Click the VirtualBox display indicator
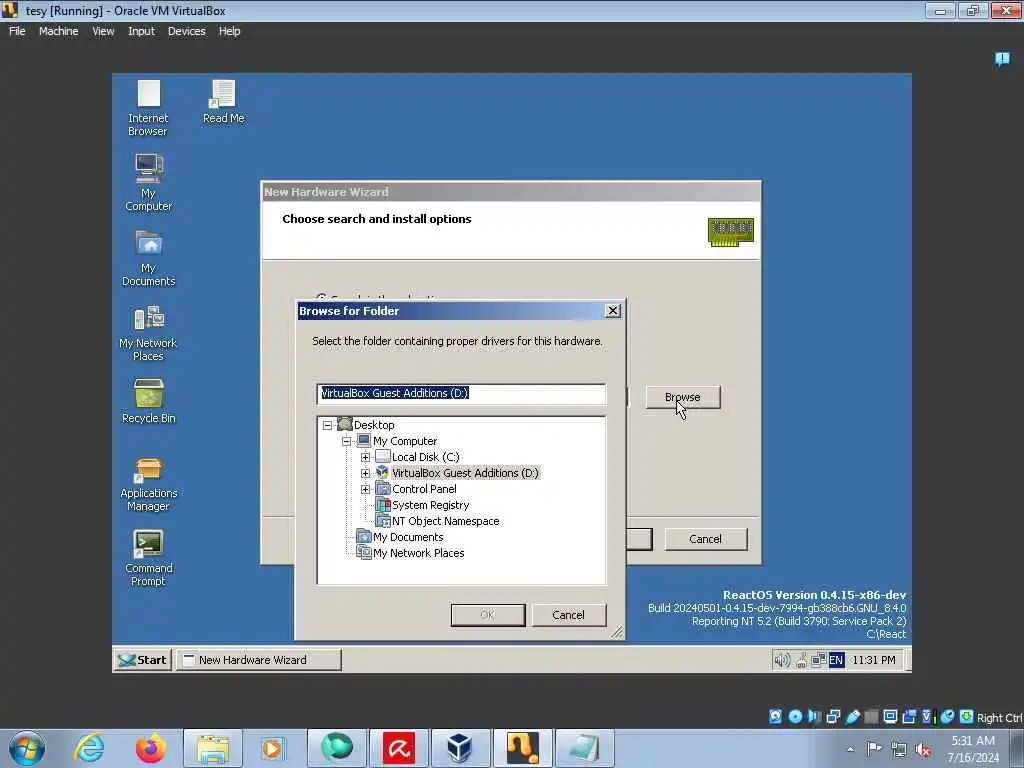1024x768 pixels. tap(890, 716)
